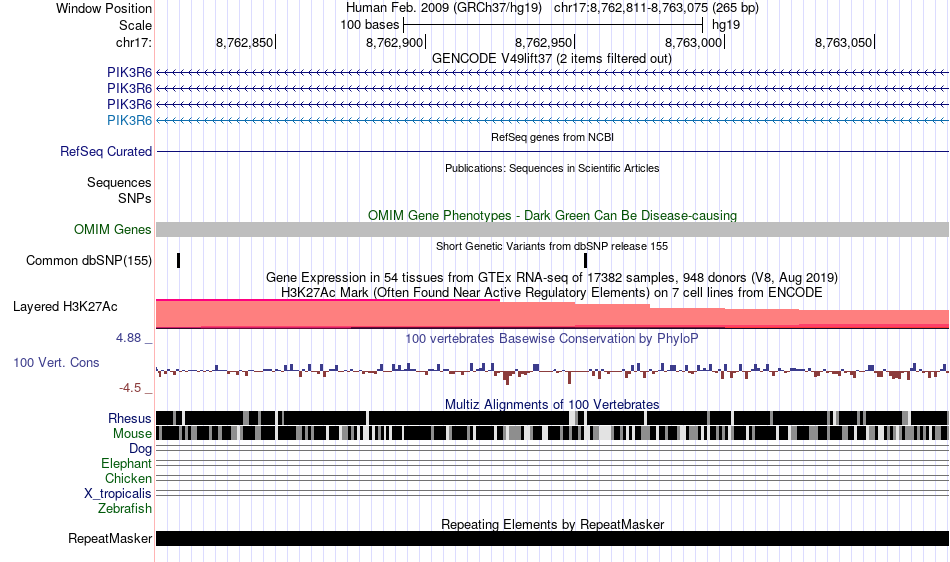Viewport: 950px width, 562px height.
Task: Click the Mouse species label
Action: click(x=132, y=434)
